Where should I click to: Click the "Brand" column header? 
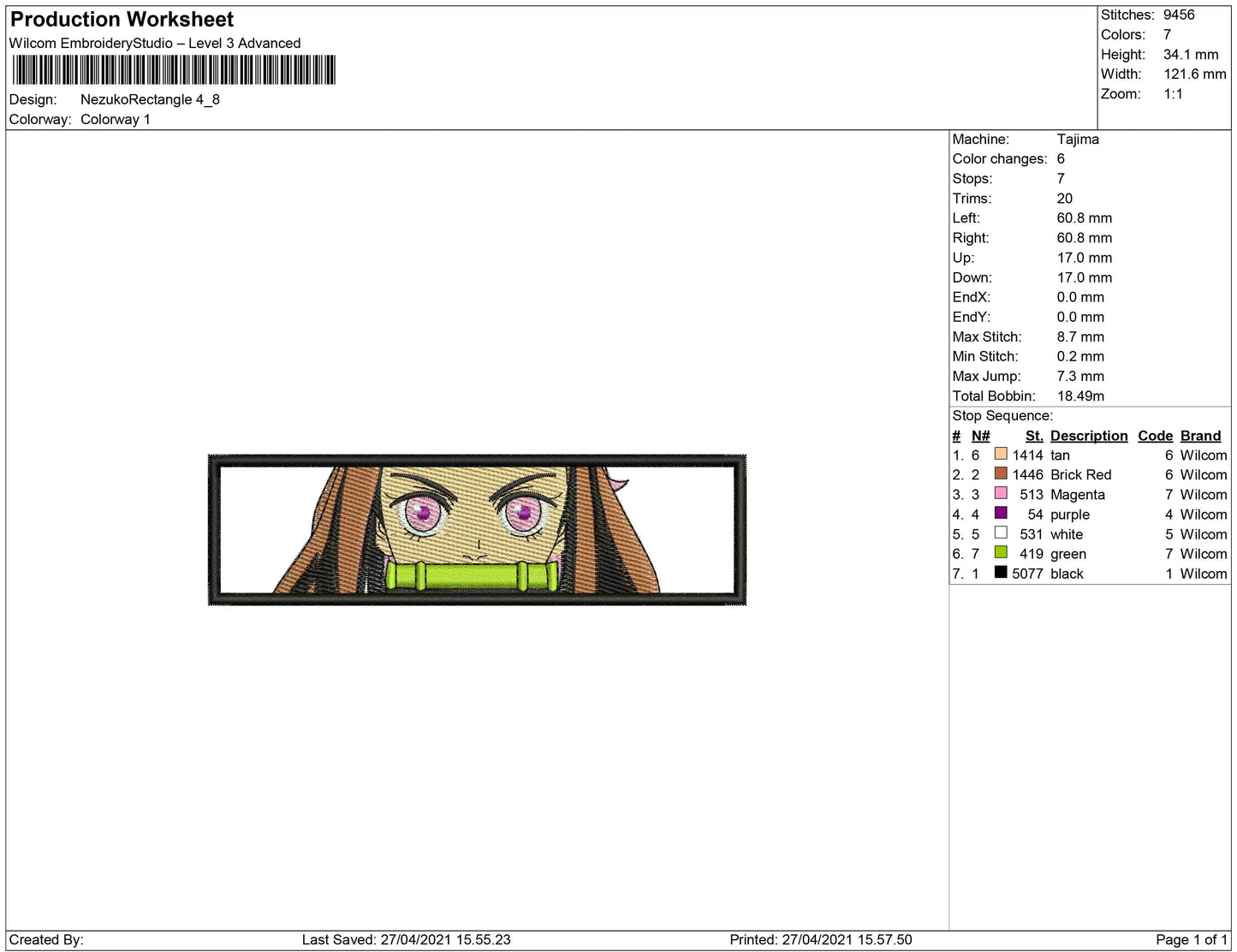(1200, 436)
